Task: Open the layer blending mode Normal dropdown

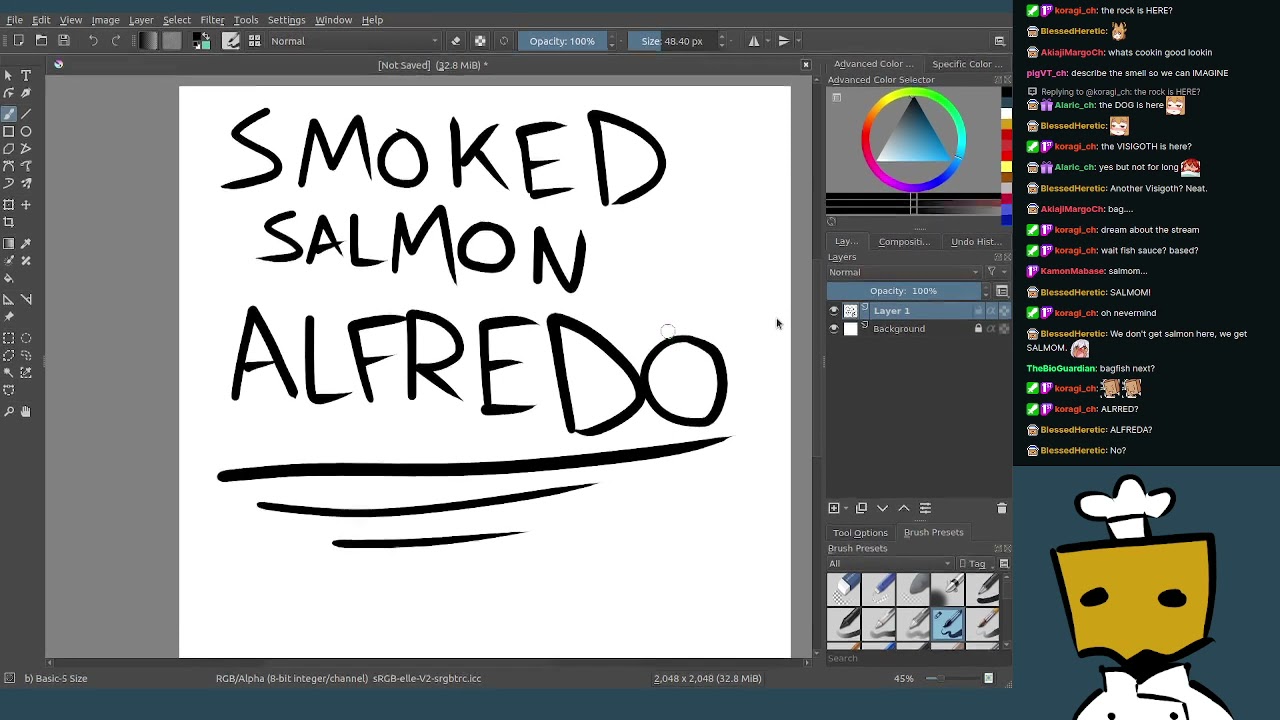Action: click(903, 272)
